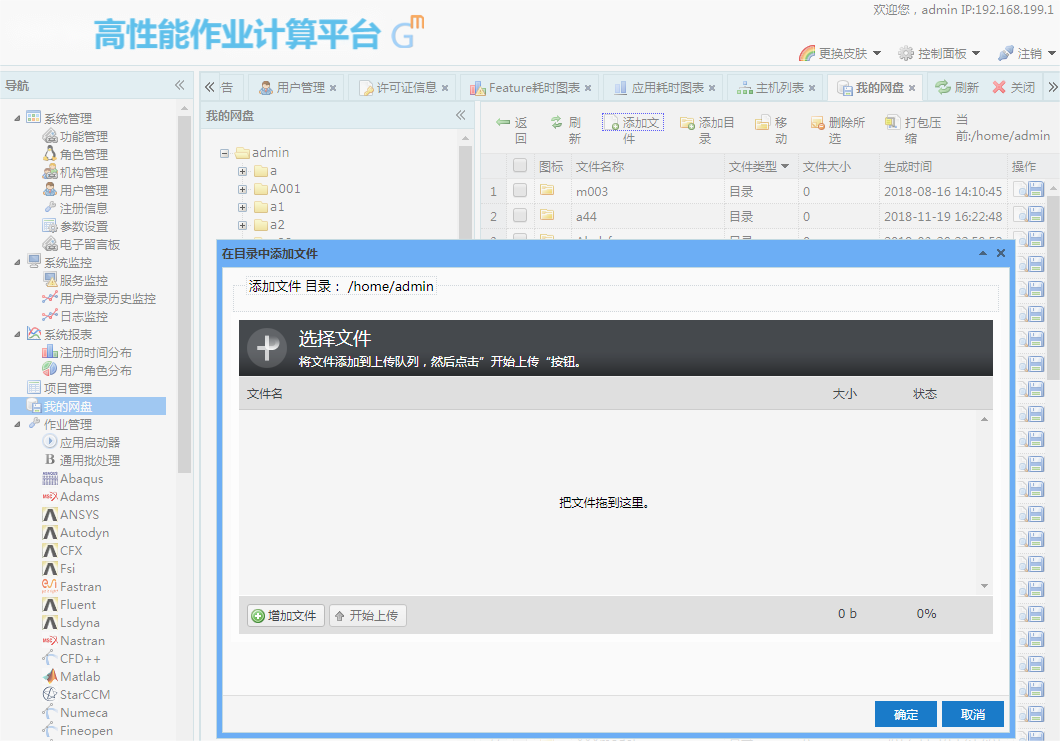The height and width of the screenshot is (741, 1060).
Task: Switch to the 用户管理 tab
Action: pos(296,87)
